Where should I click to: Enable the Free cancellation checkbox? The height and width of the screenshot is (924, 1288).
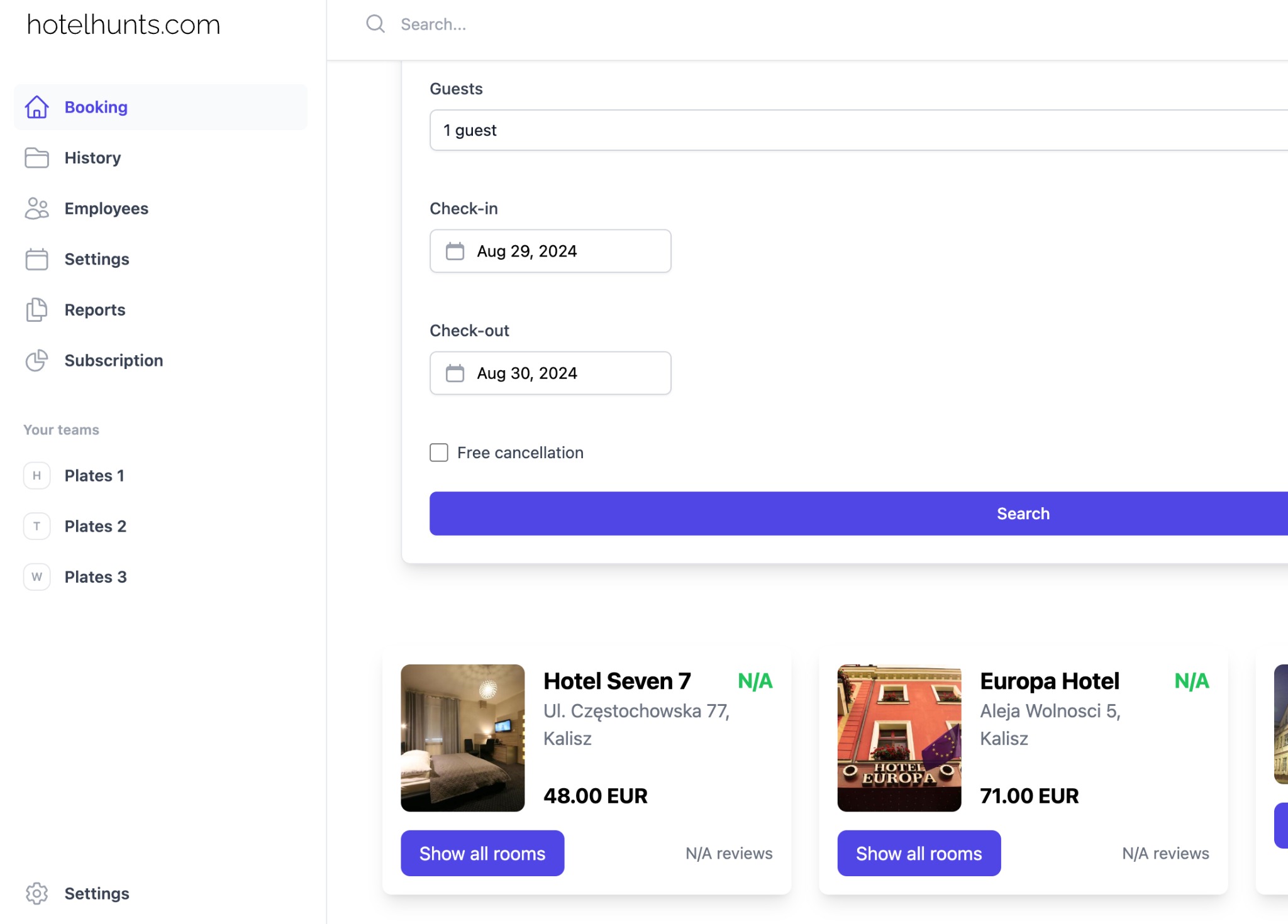click(x=439, y=453)
